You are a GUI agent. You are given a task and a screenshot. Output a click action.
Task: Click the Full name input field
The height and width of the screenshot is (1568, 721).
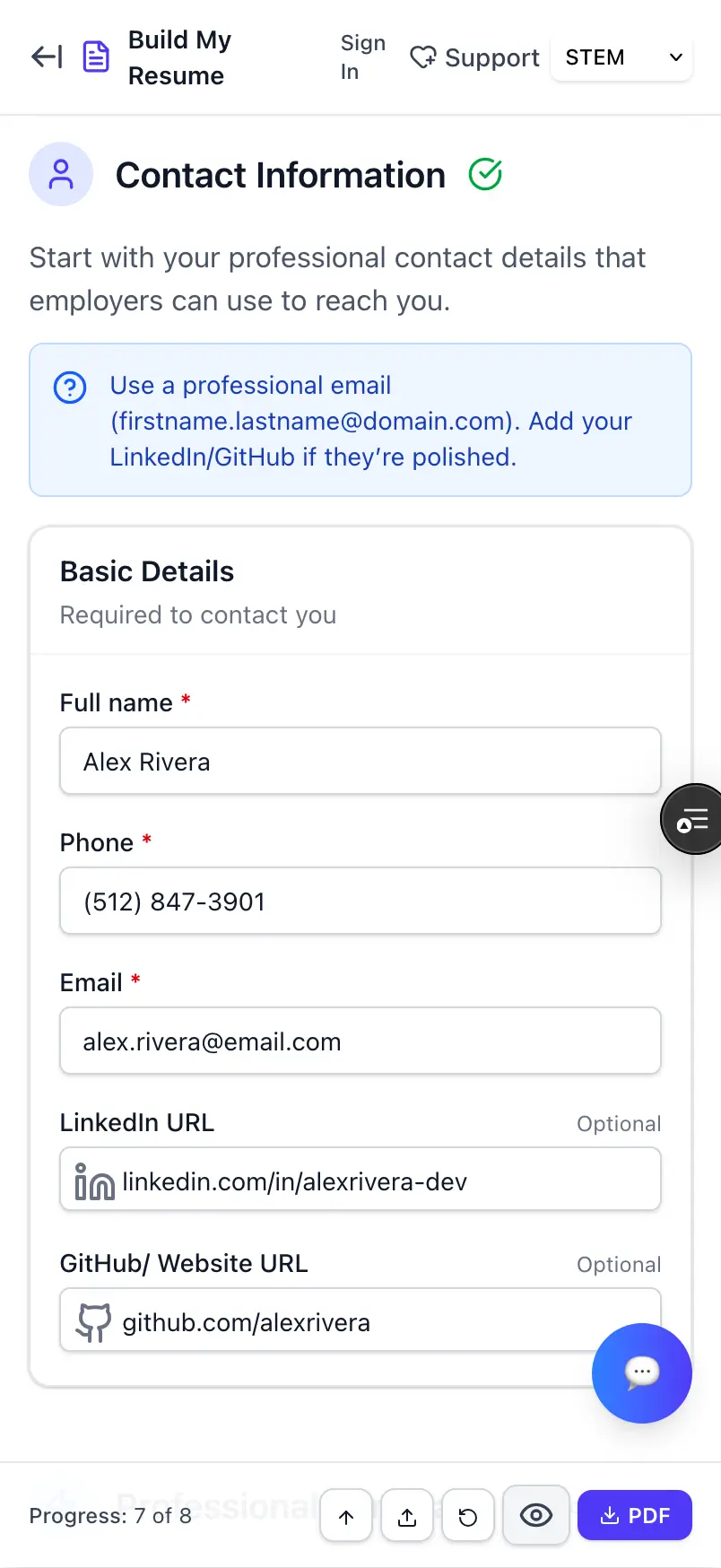[x=360, y=762]
